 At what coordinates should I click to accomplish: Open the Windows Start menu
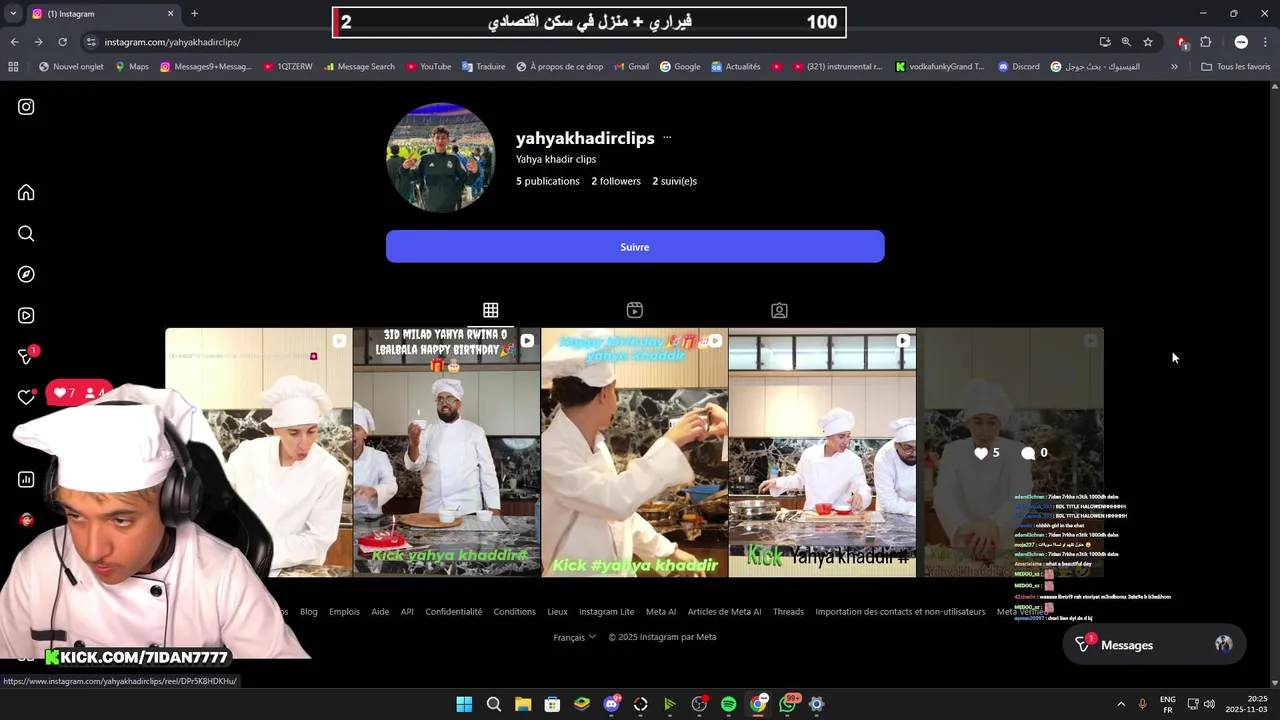[x=464, y=704]
